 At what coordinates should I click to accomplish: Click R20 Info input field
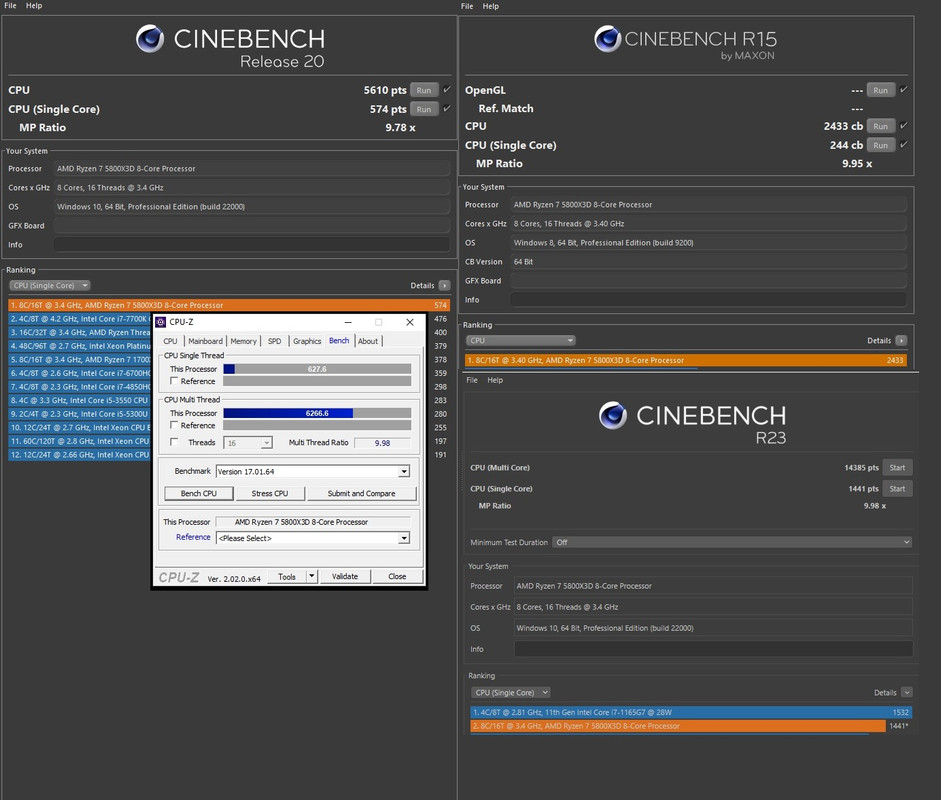(x=252, y=244)
